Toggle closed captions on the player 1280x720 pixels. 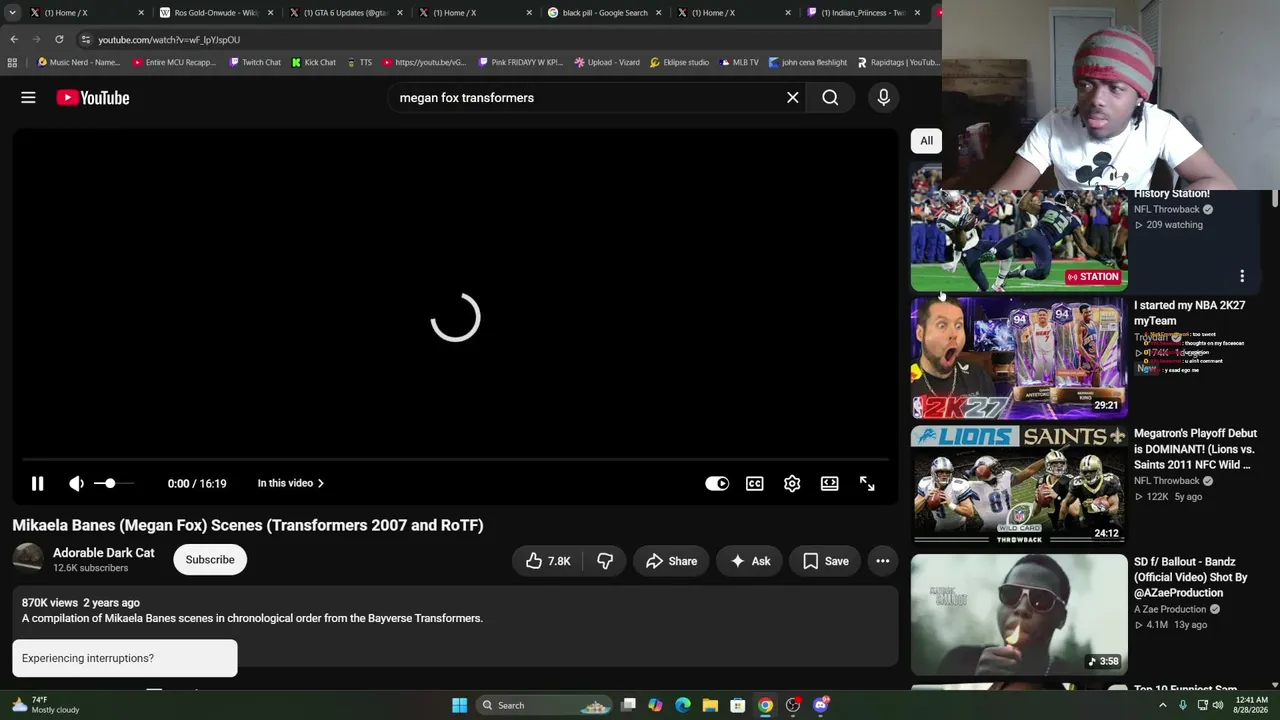tap(755, 483)
